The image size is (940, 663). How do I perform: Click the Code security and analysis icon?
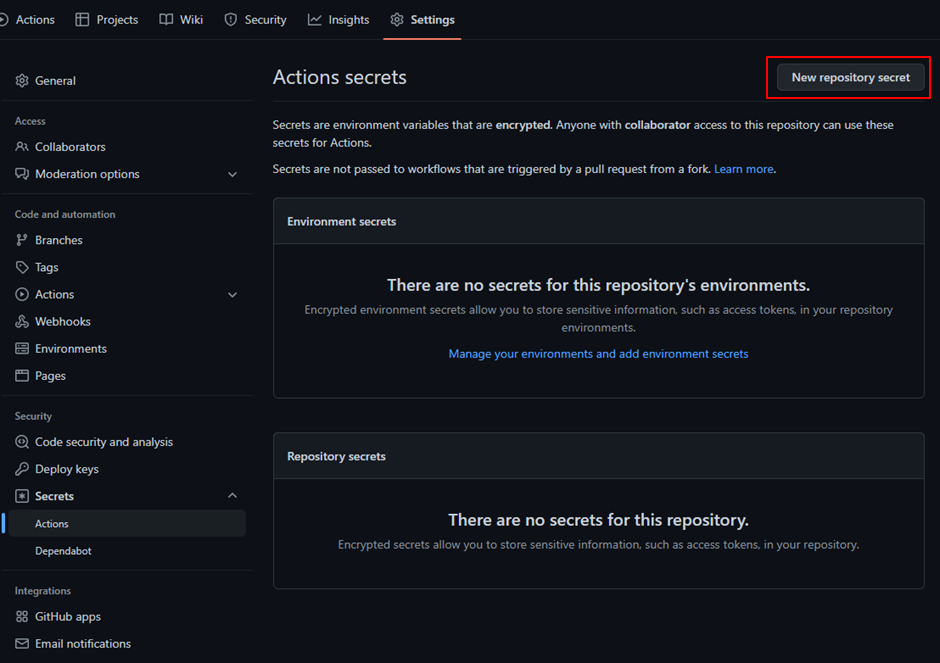click(21, 441)
